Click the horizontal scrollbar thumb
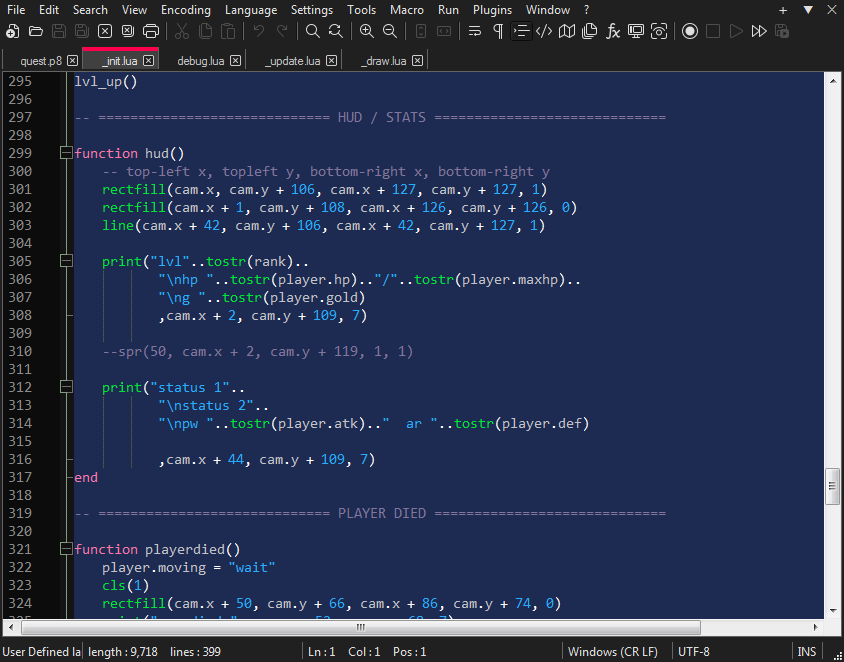The height and width of the screenshot is (662, 844). (361, 627)
